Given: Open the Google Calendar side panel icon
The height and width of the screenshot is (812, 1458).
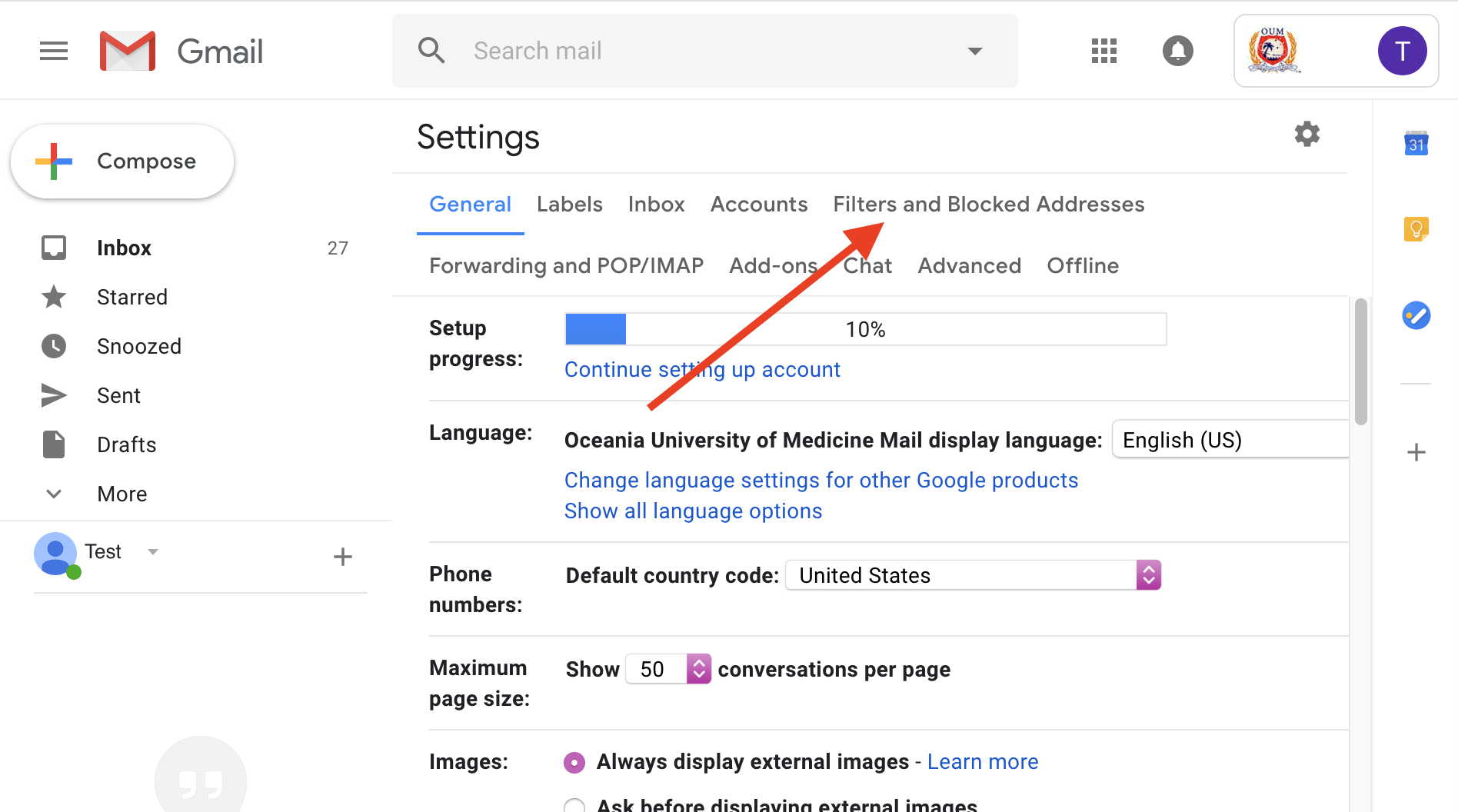Looking at the screenshot, I should point(1416,144).
